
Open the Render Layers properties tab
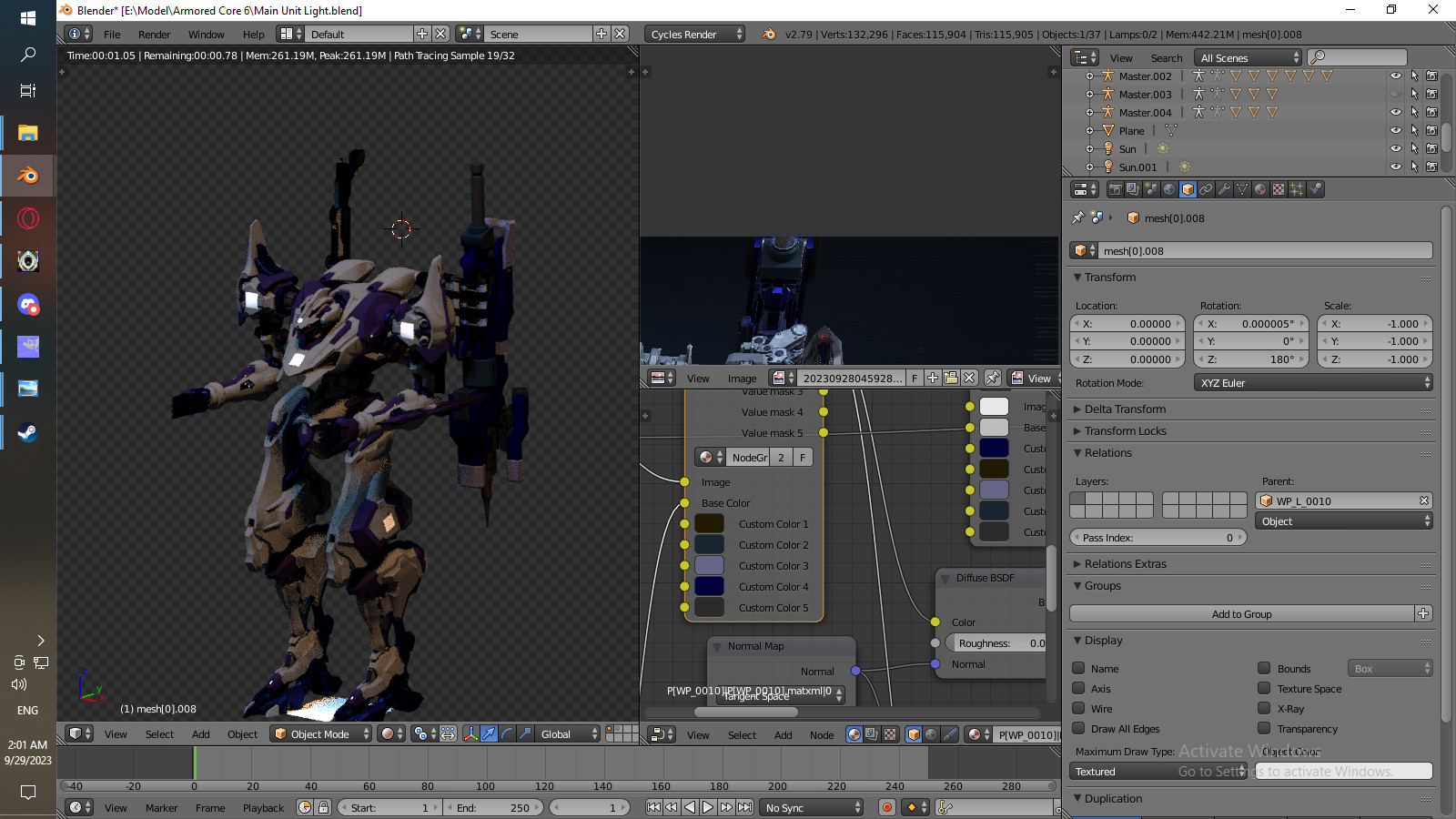coord(1133,189)
